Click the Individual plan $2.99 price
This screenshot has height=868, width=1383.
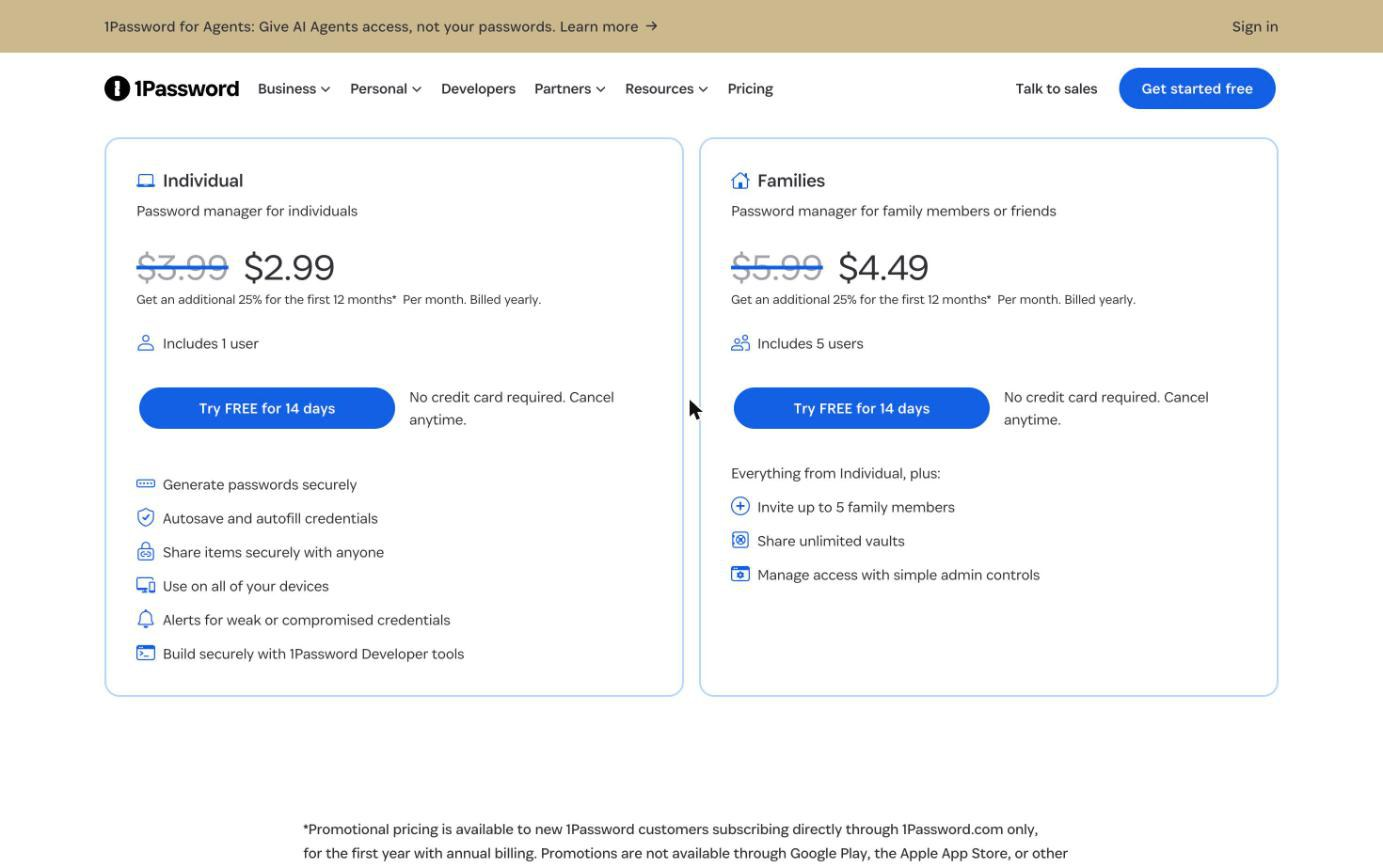pyautogui.click(x=289, y=267)
